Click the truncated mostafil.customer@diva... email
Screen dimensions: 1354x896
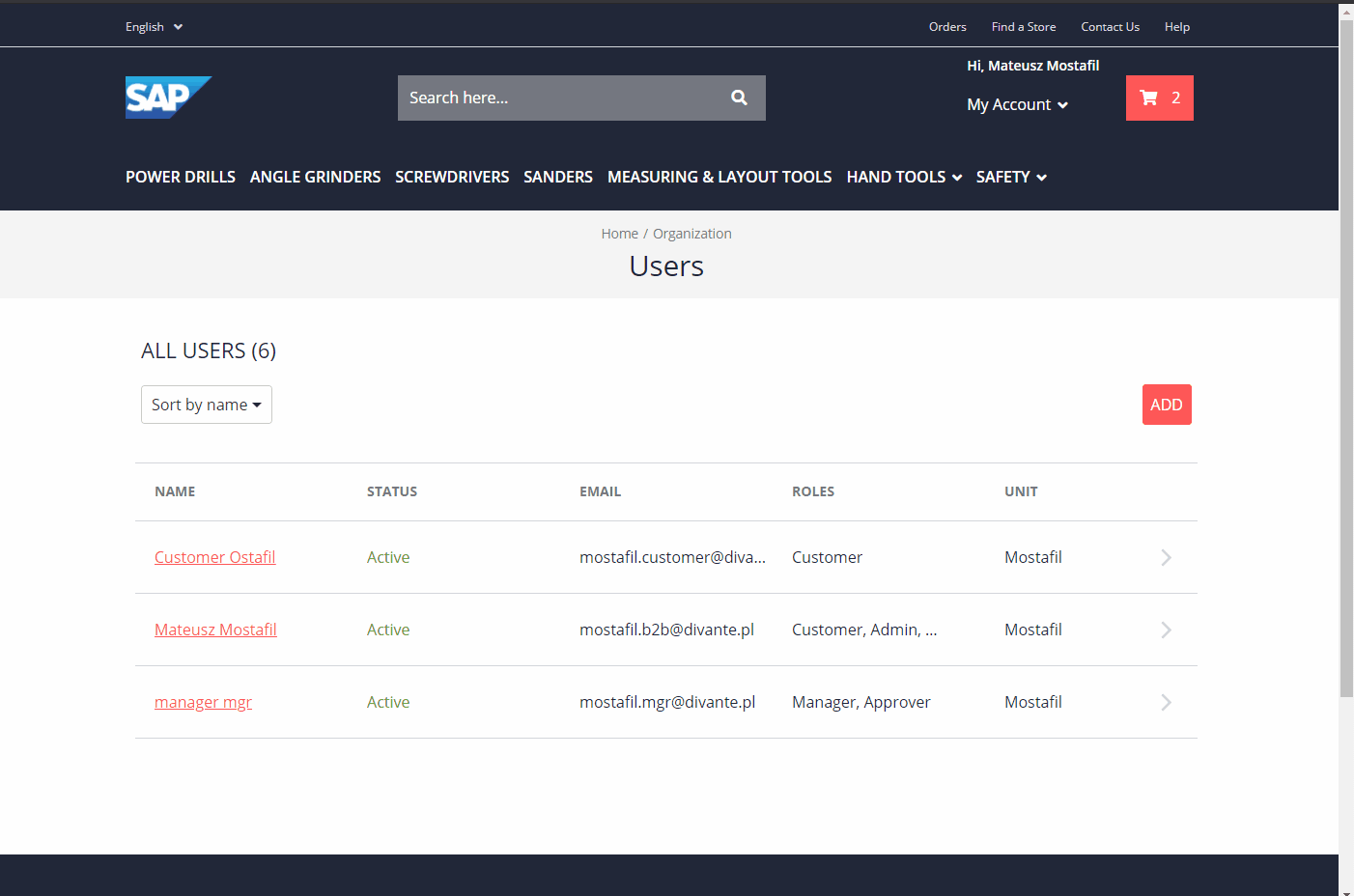[x=672, y=557]
